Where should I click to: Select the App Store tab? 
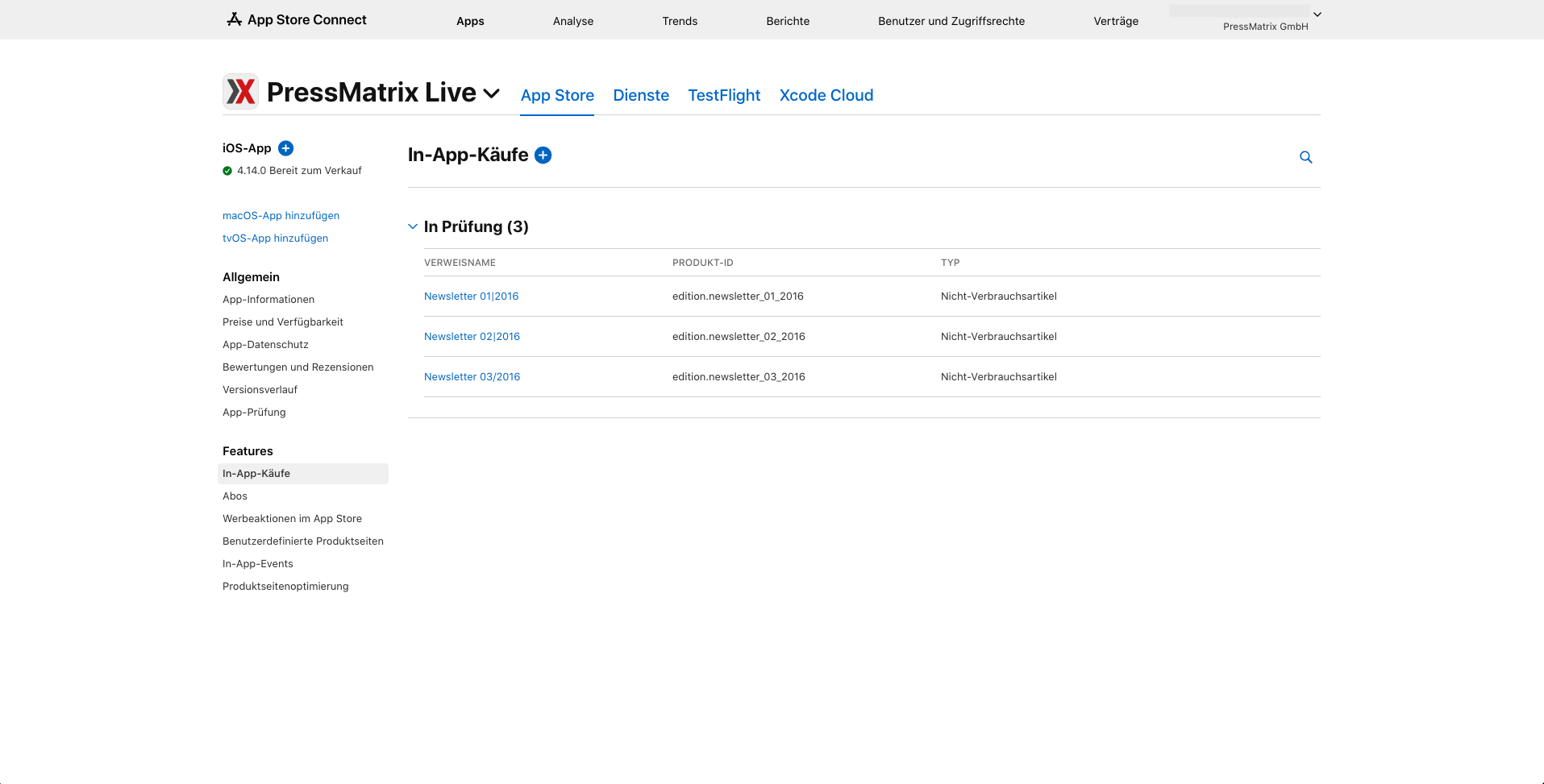(x=557, y=95)
